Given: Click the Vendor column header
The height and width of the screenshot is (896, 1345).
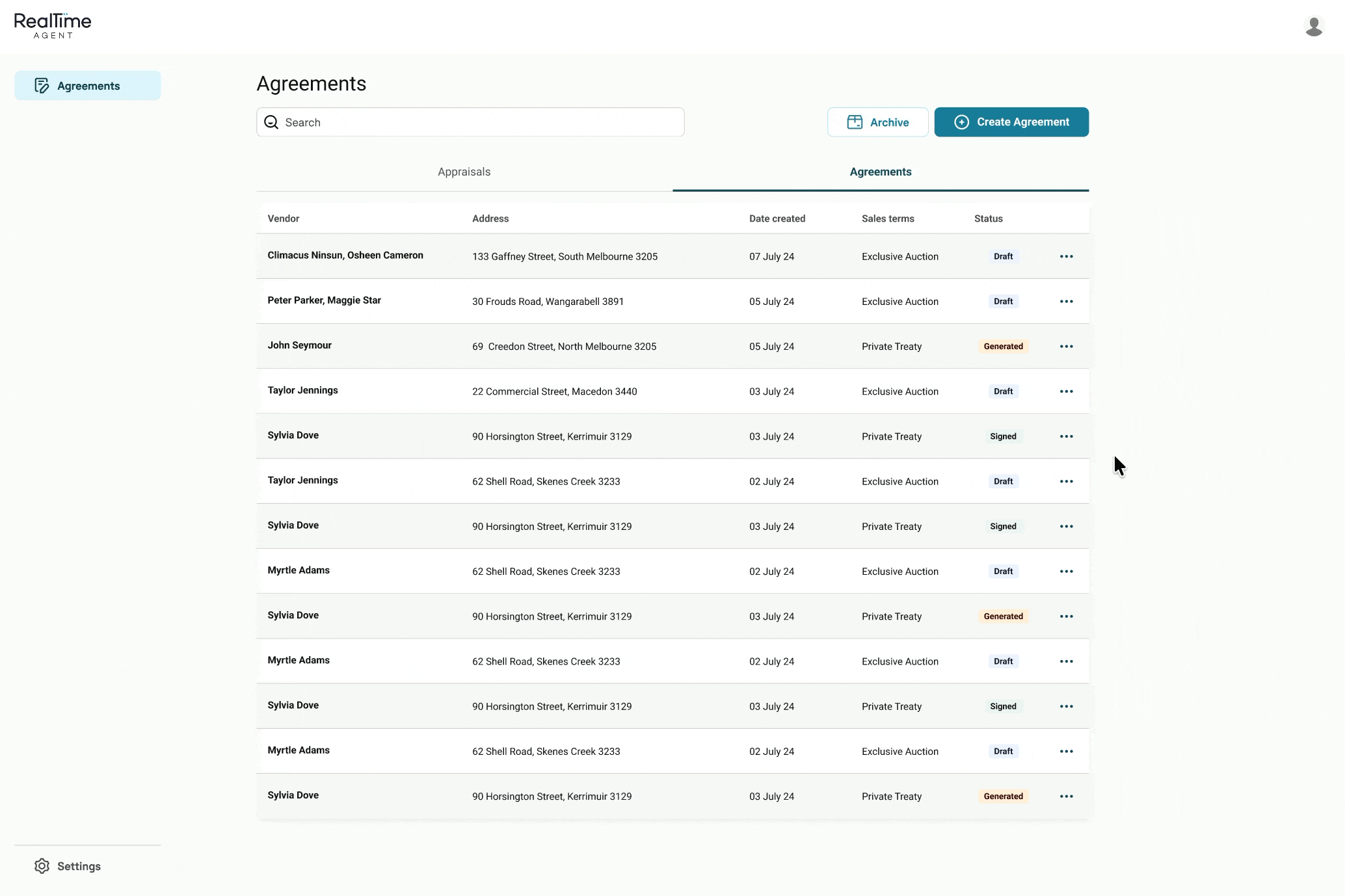Looking at the screenshot, I should click(283, 218).
